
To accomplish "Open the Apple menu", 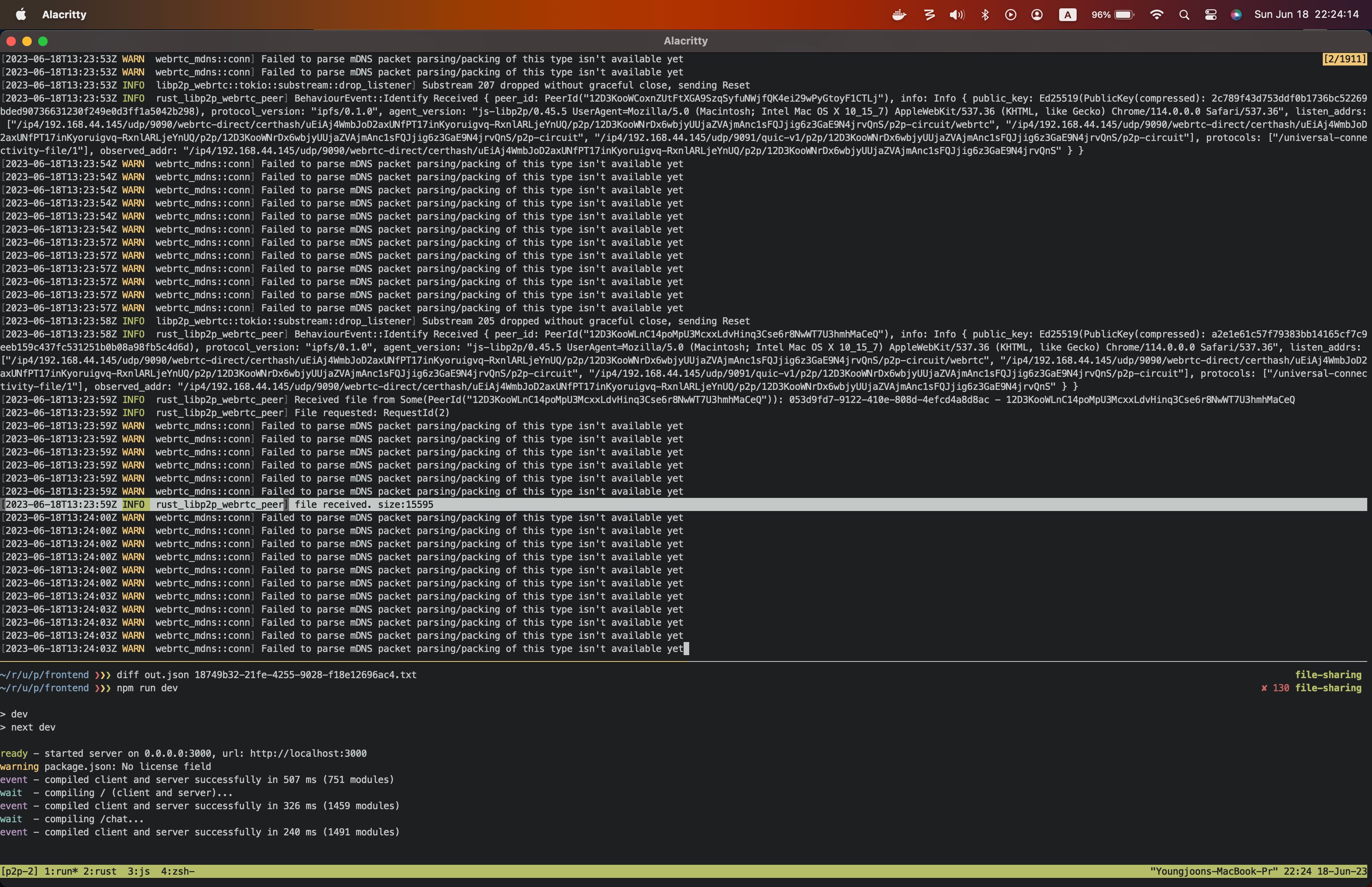I will tap(21, 14).
